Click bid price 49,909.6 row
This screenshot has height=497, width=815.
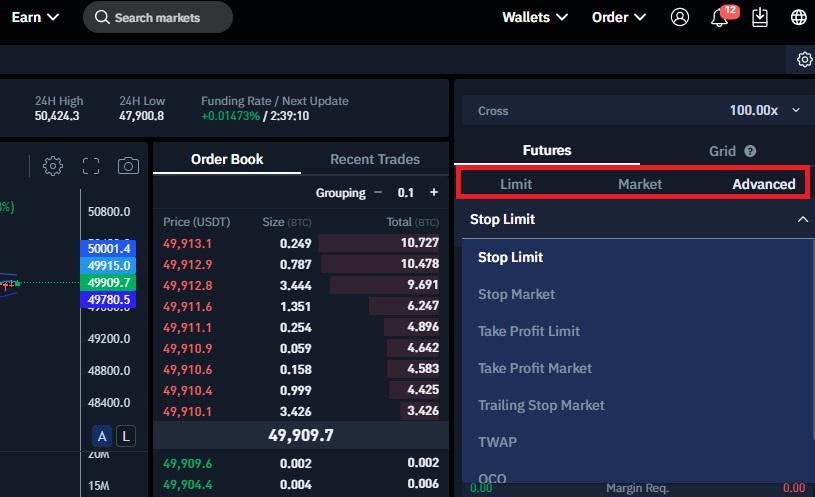(301, 463)
